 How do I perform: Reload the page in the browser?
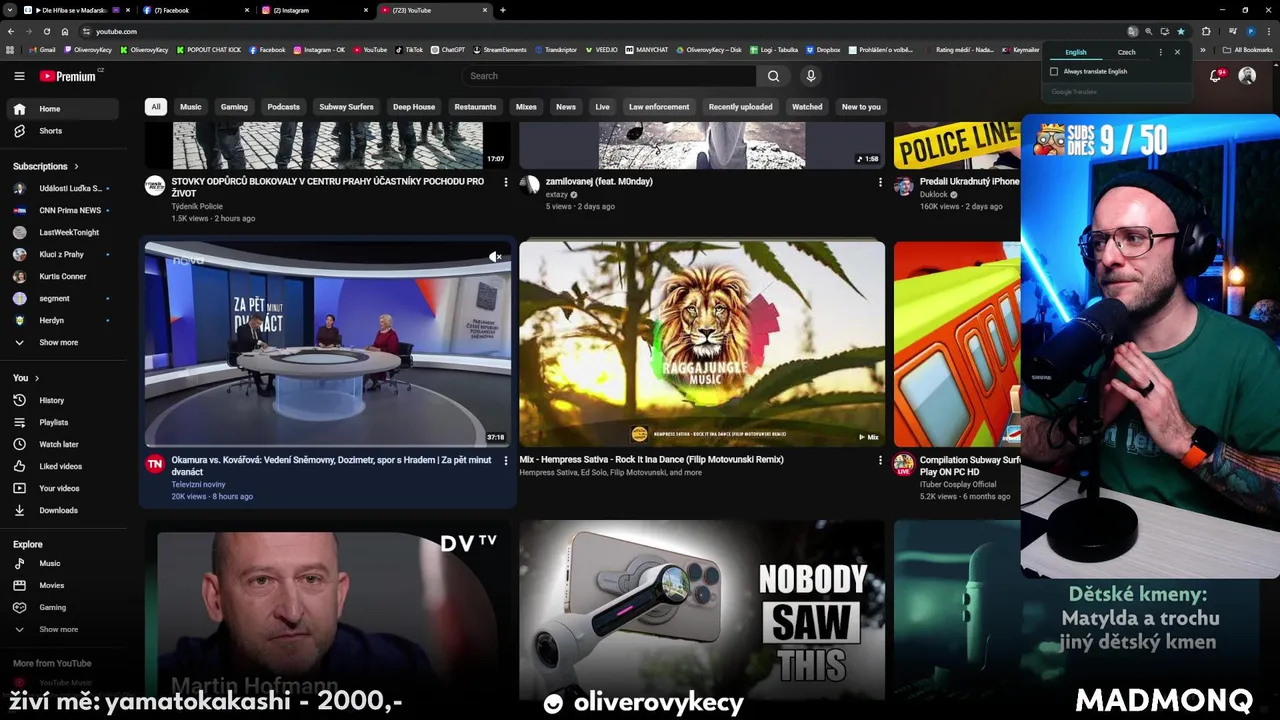[46, 31]
